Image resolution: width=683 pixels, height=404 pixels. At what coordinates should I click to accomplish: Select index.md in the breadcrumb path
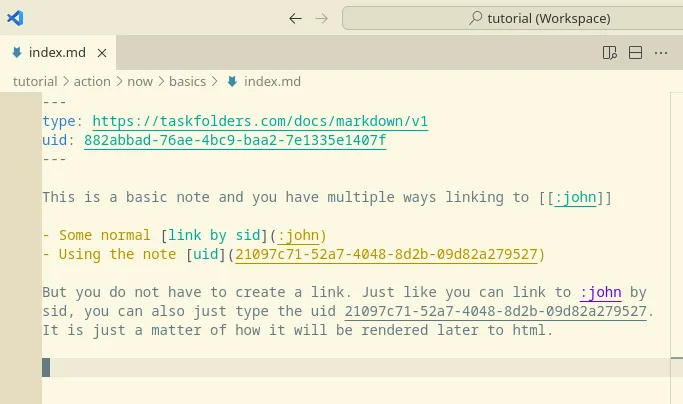272,81
